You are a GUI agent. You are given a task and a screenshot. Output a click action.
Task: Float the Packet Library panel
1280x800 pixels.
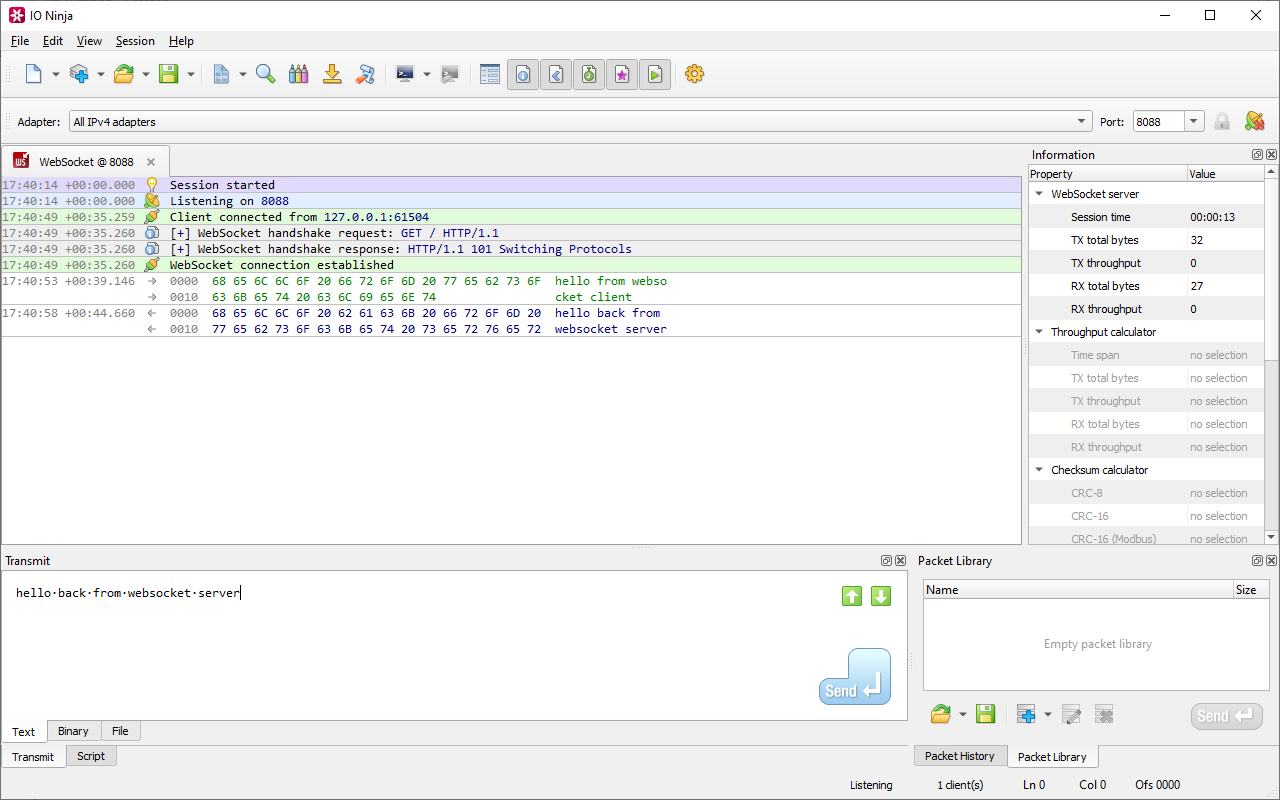pos(1257,561)
